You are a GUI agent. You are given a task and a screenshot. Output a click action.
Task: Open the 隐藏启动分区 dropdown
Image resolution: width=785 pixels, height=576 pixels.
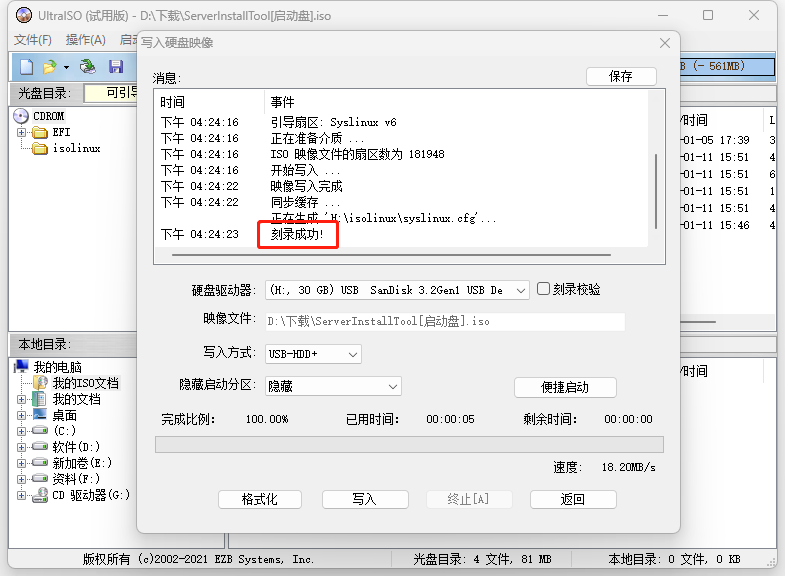(x=333, y=386)
